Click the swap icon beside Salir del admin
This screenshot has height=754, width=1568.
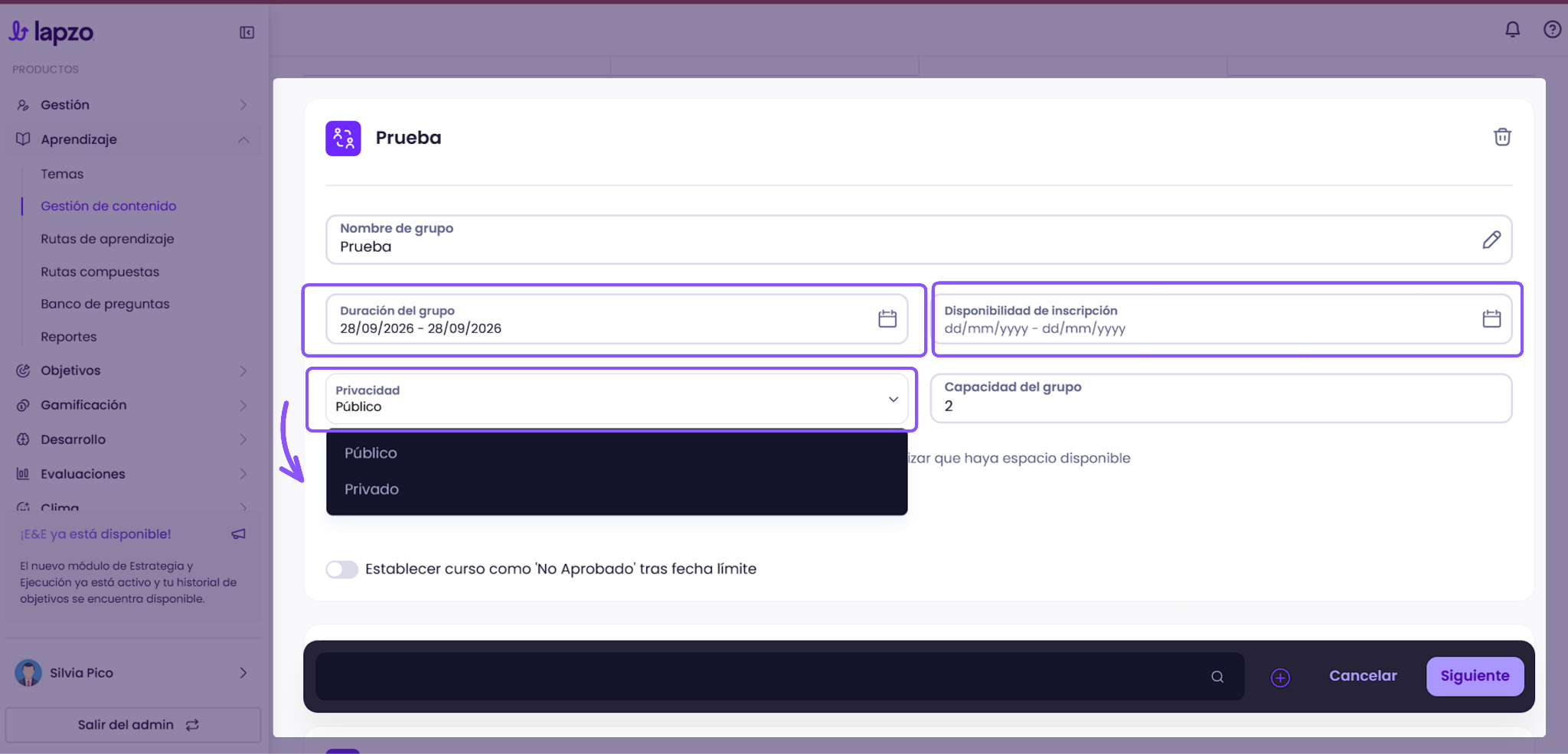coord(192,725)
